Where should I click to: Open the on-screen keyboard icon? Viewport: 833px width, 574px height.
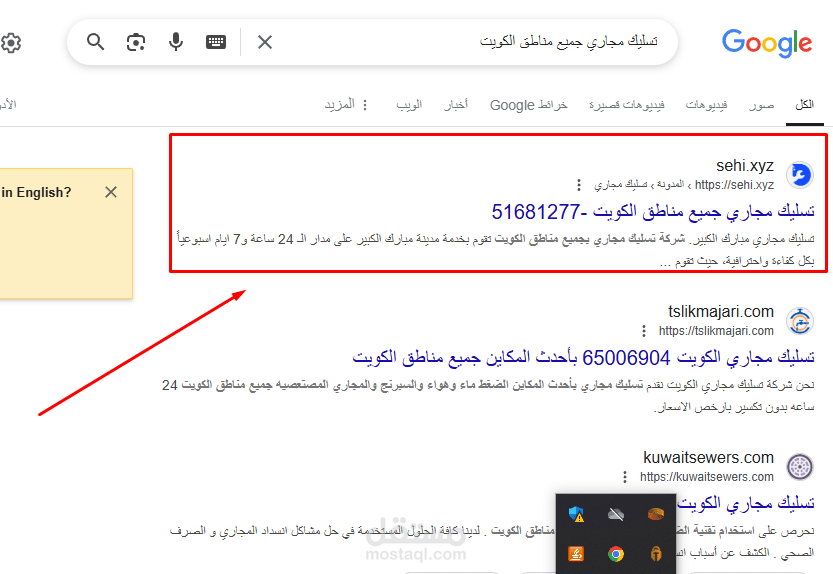[x=216, y=42]
